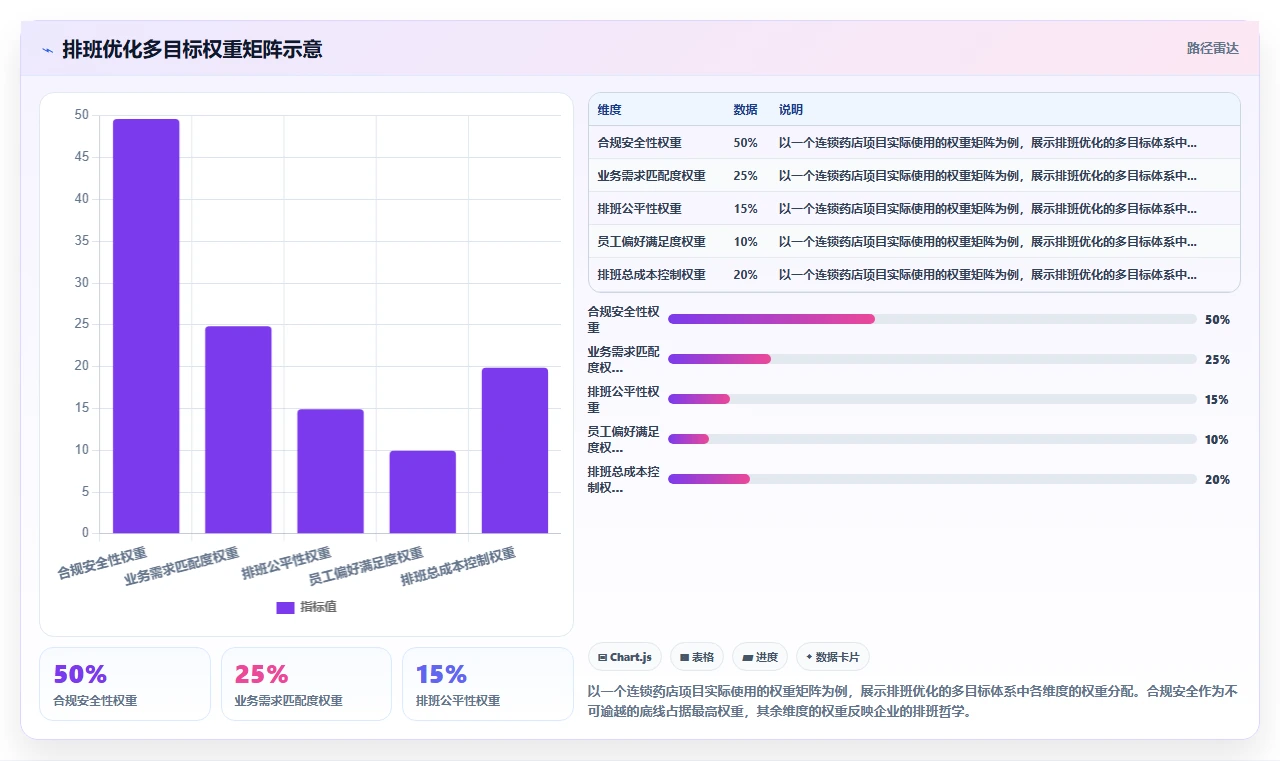Viewport: 1280px width, 761px height.
Task: Click the 数据 column header
Action: 745,110
